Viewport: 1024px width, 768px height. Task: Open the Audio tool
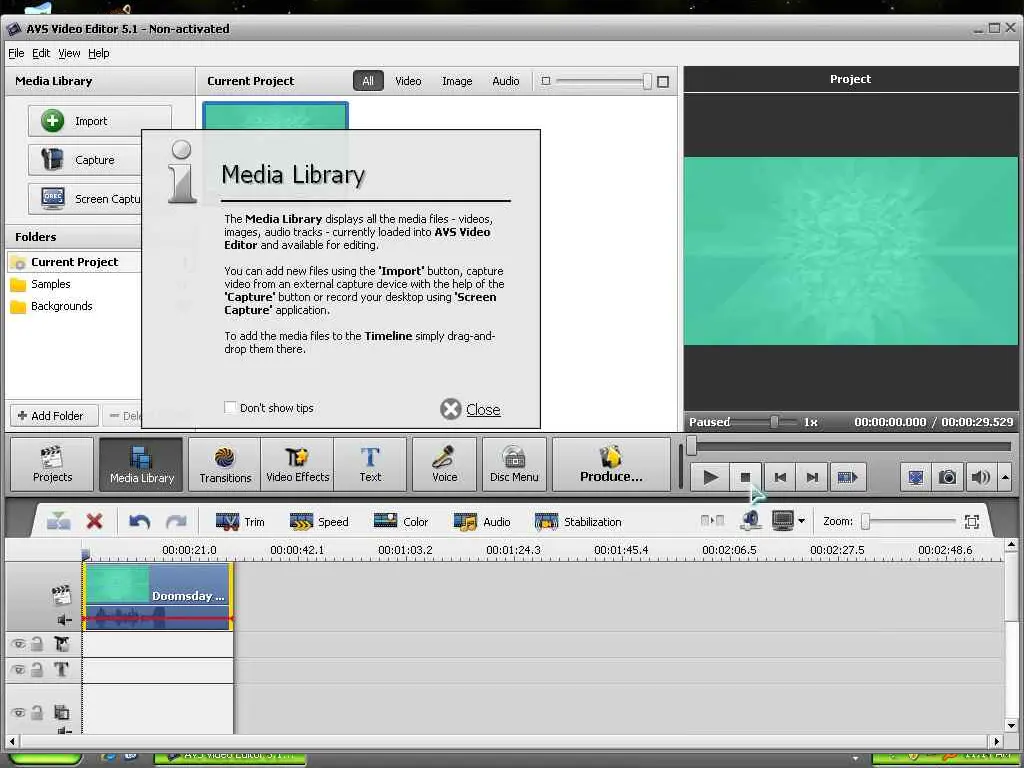(x=481, y=522)
